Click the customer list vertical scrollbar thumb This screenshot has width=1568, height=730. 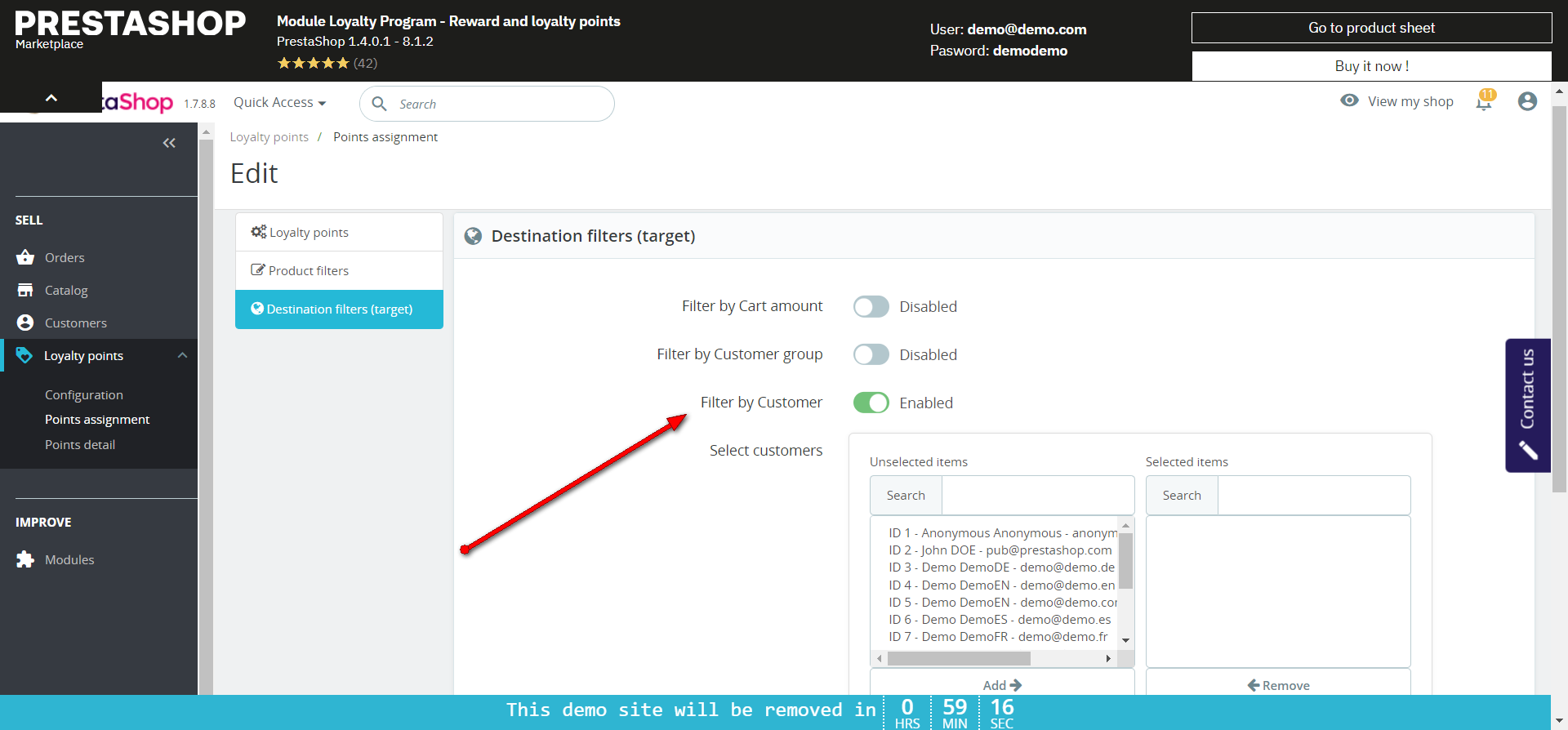click(x=1125, y=560)
